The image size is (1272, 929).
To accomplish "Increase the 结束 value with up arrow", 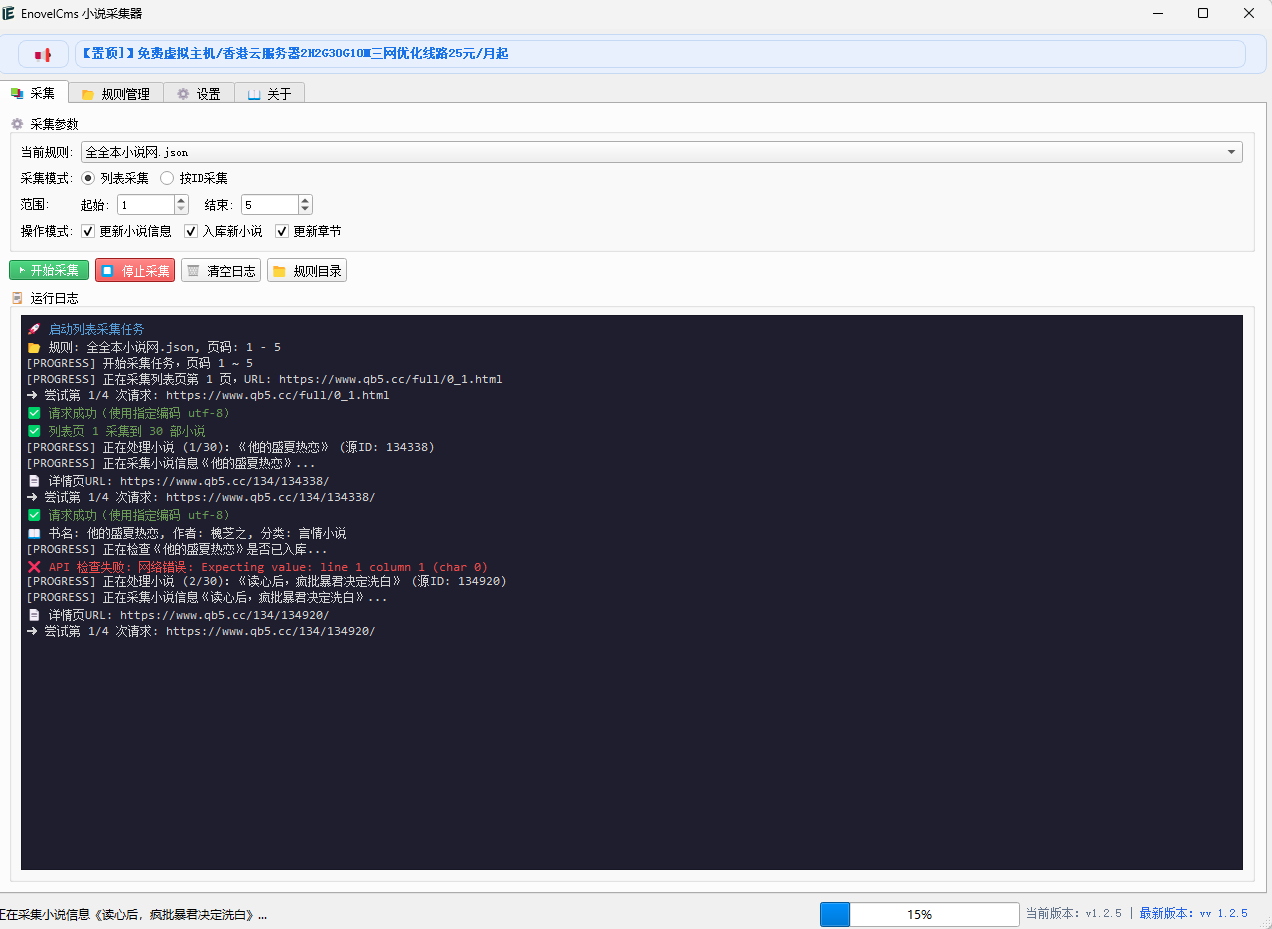I will pyautogui.click(x=305, y=200).
